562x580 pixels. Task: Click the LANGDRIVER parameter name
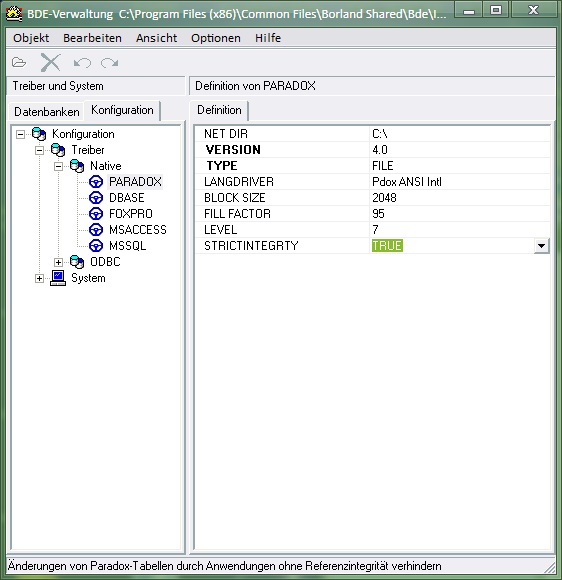[239, 182]
